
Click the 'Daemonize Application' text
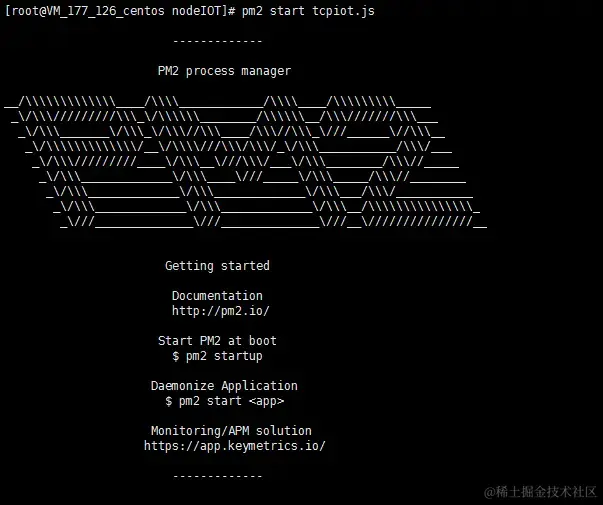coord(224,386)
